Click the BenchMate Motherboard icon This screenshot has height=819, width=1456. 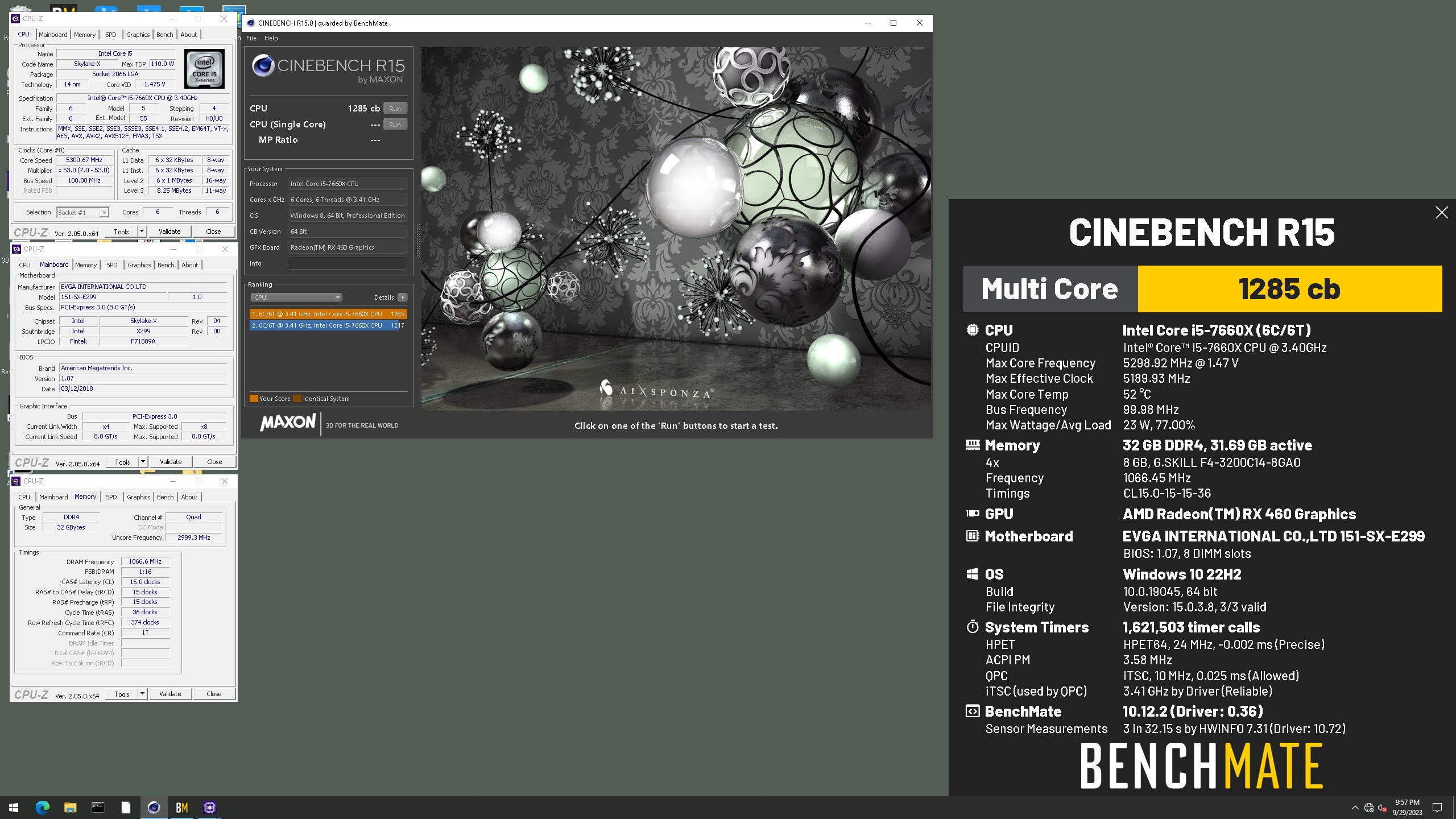[973, 536]
